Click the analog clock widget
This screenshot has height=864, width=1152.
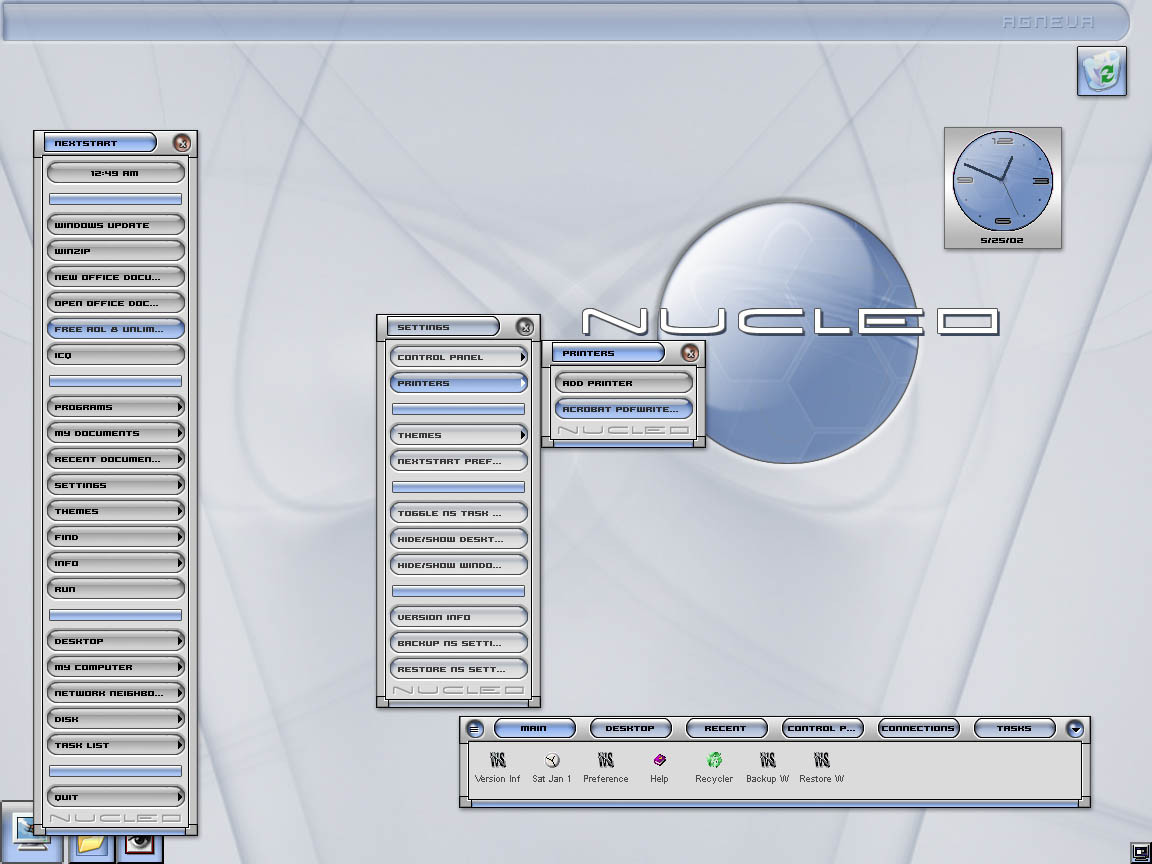point(1002,182)
